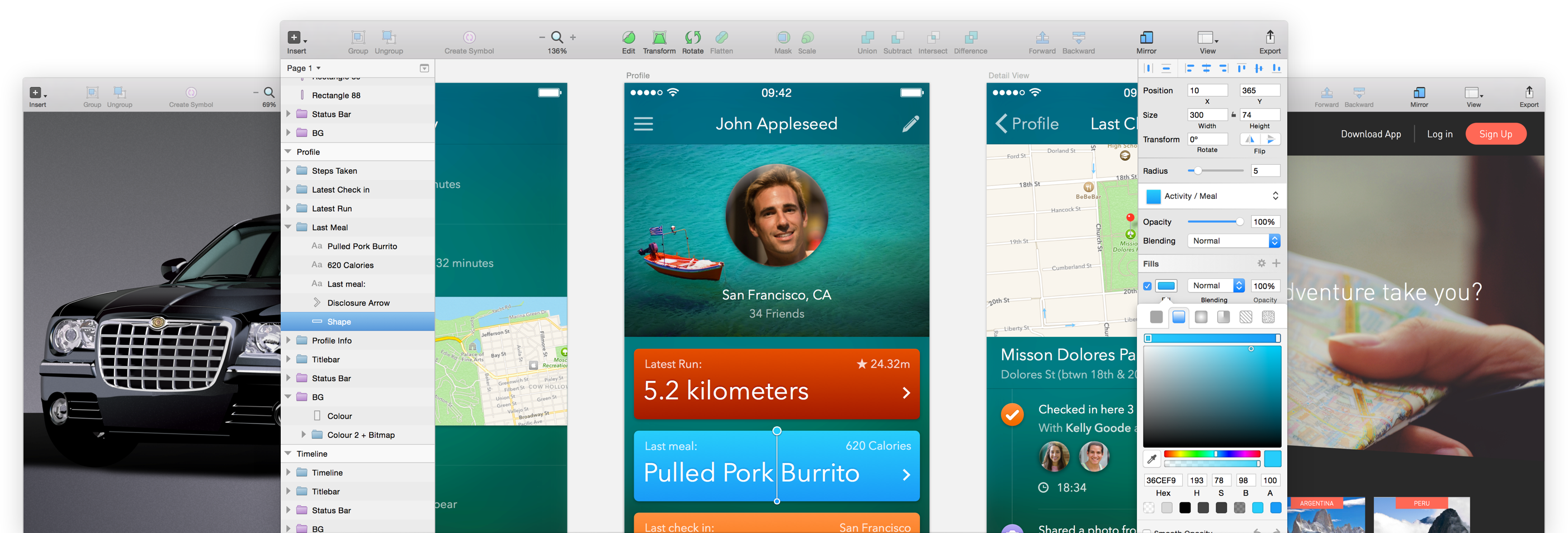
Task: Expand the Profile Info folder
Action: coord(288,340)
